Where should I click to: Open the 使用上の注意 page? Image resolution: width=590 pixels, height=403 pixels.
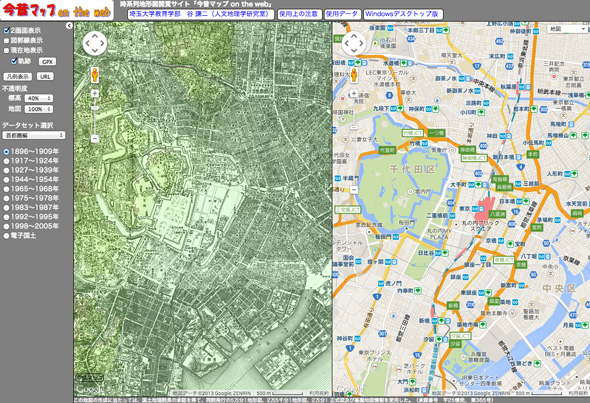click(300, 14)
